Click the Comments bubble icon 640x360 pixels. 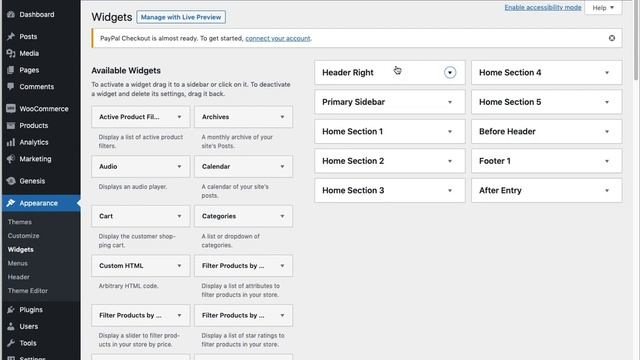tap(11, 87)
